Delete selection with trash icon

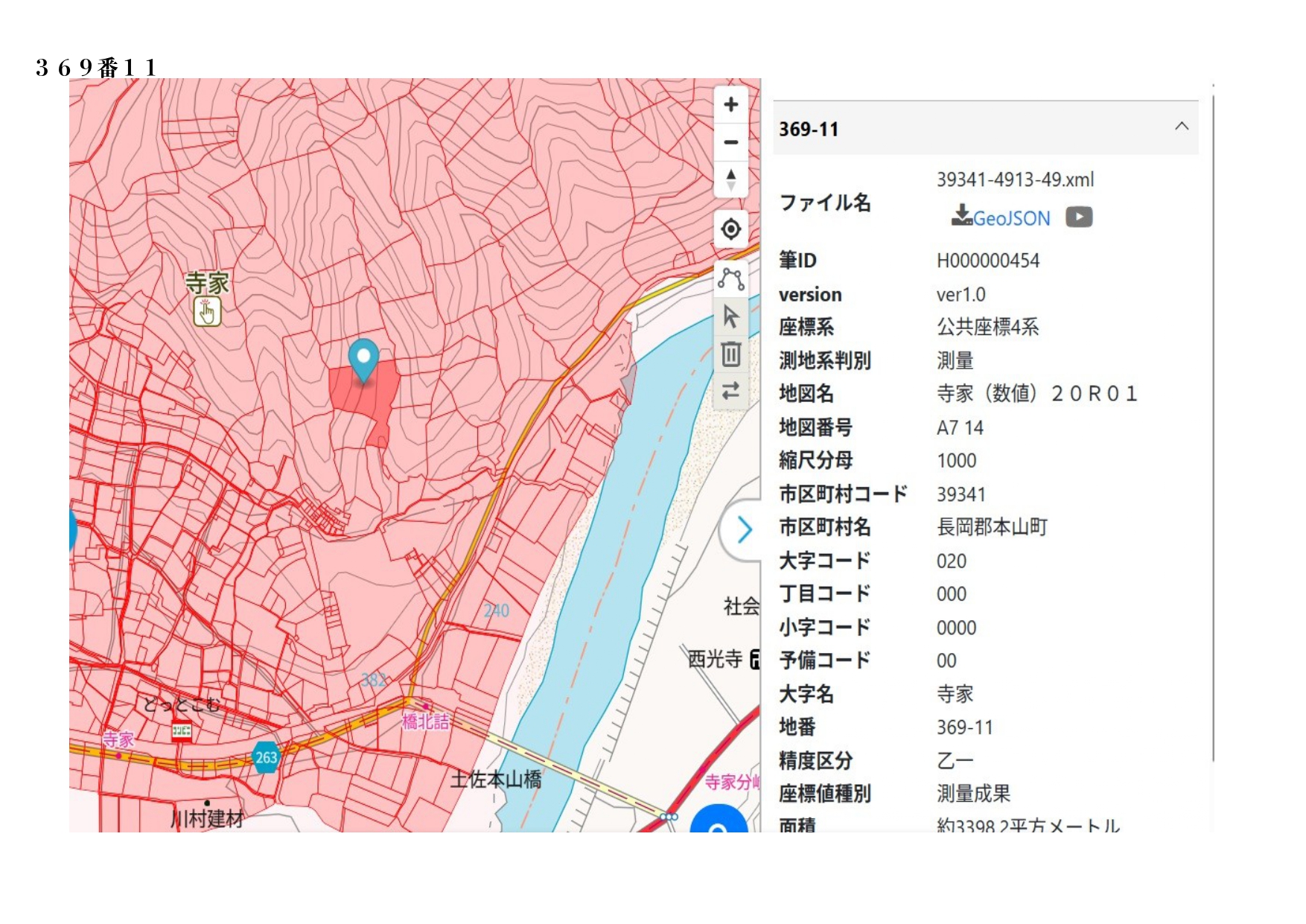[730, 354]
